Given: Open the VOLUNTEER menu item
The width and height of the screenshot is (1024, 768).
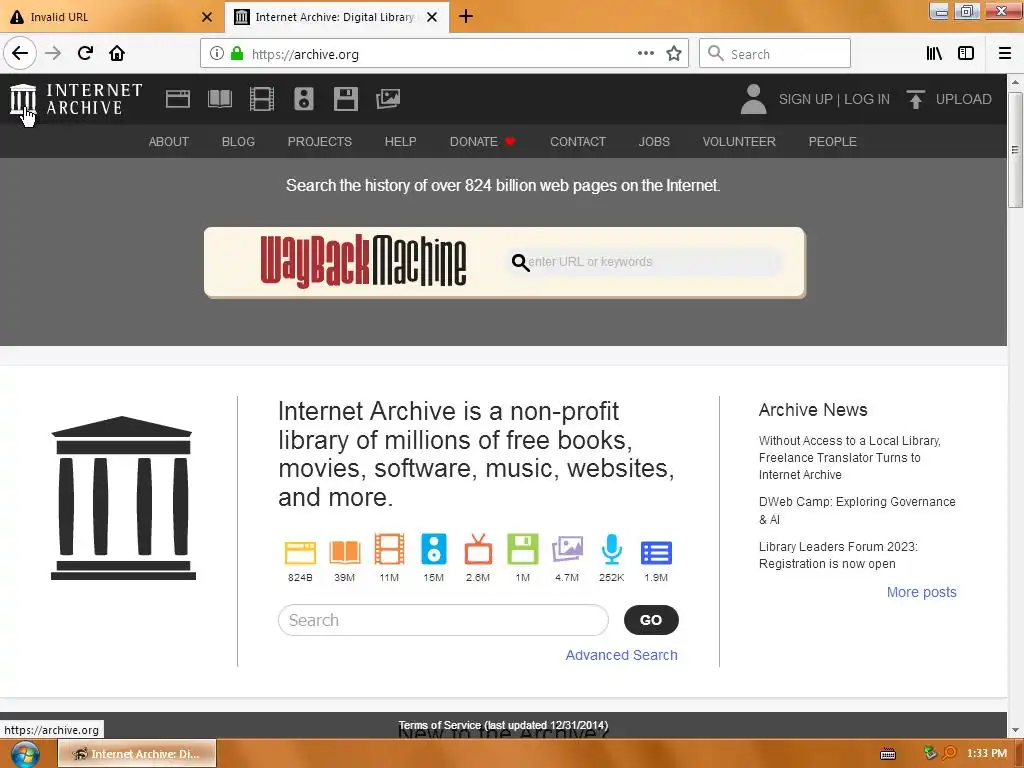Looking at the screenshot, I should [x=739, y=142].
